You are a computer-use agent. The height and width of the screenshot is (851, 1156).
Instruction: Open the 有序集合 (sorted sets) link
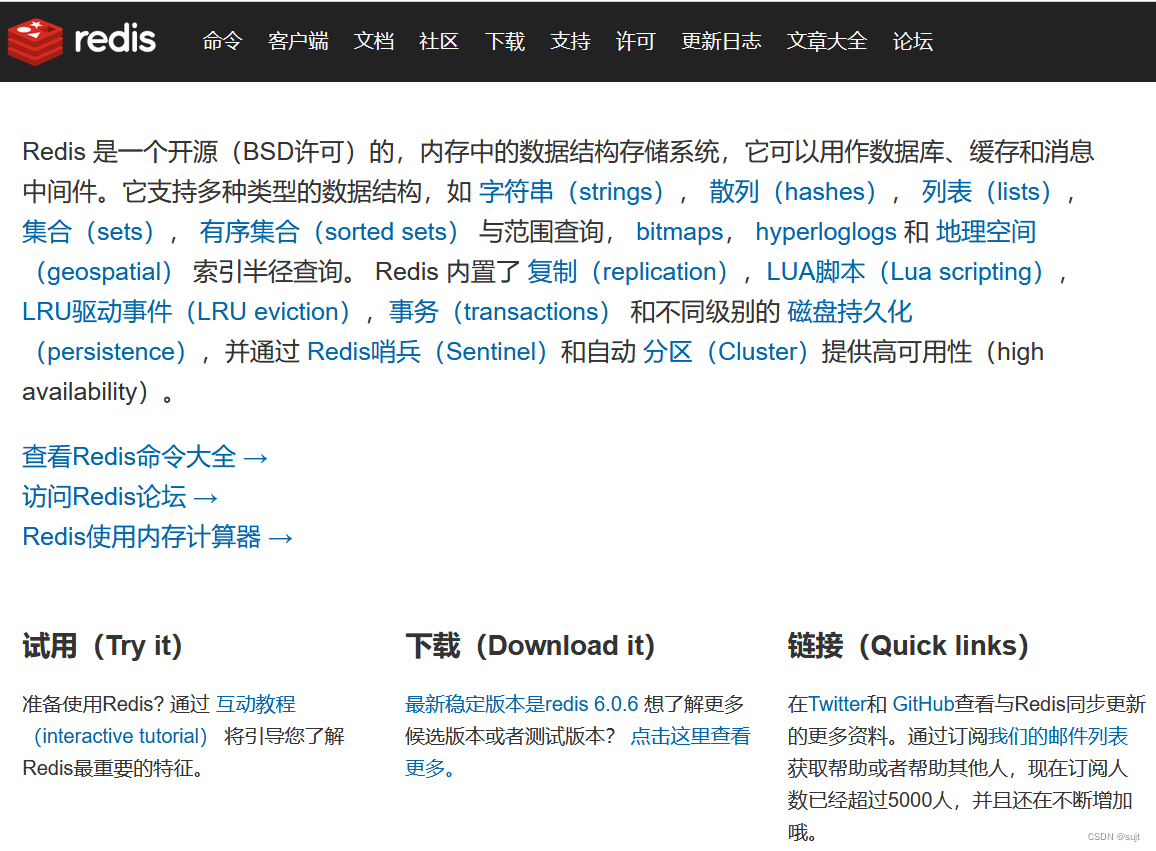[330, 232]
